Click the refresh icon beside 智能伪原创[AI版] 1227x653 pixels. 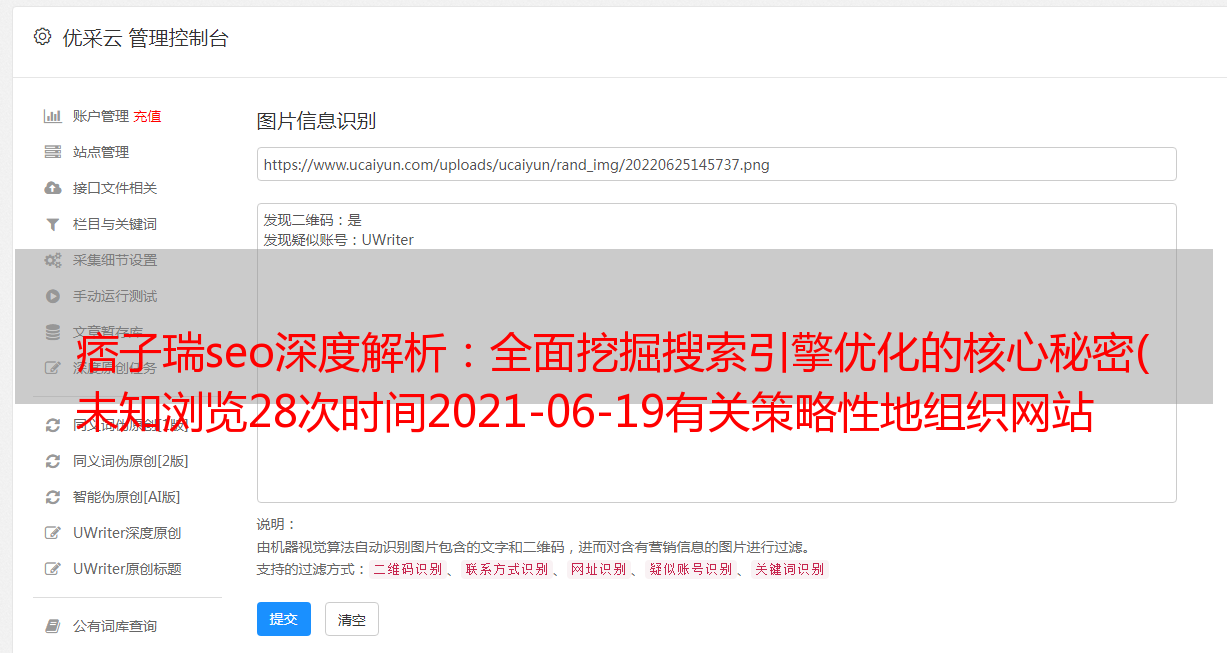(53, 497)
